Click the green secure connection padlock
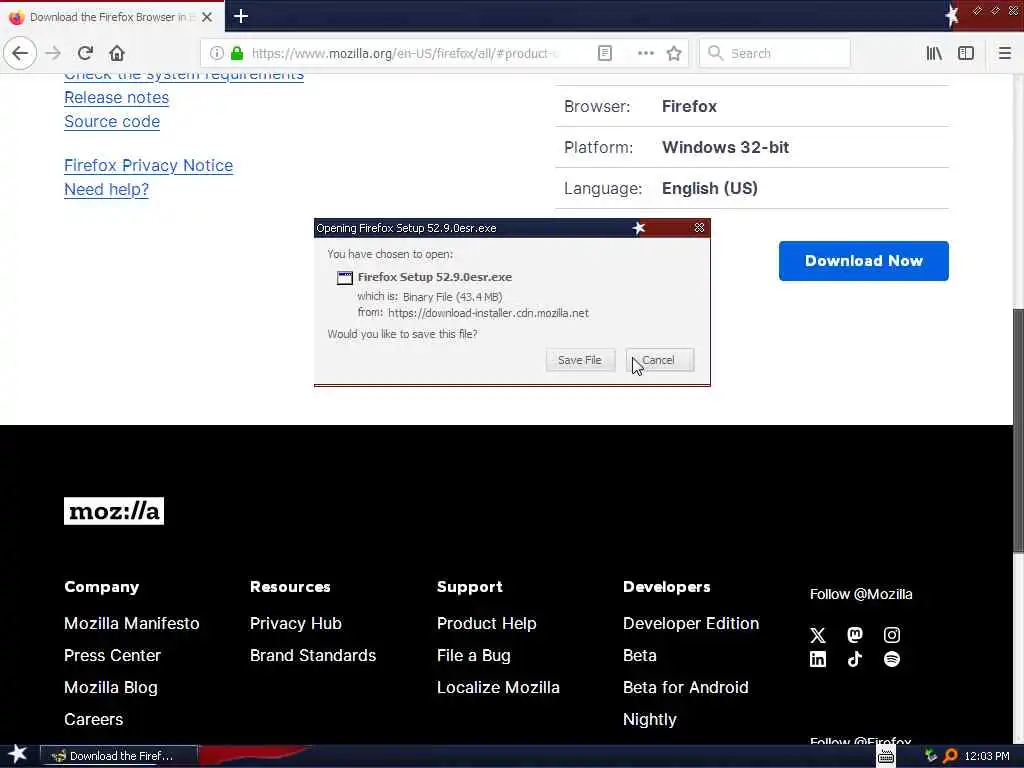The width and height of the screenshot is (1024, 768). (237, 53)
